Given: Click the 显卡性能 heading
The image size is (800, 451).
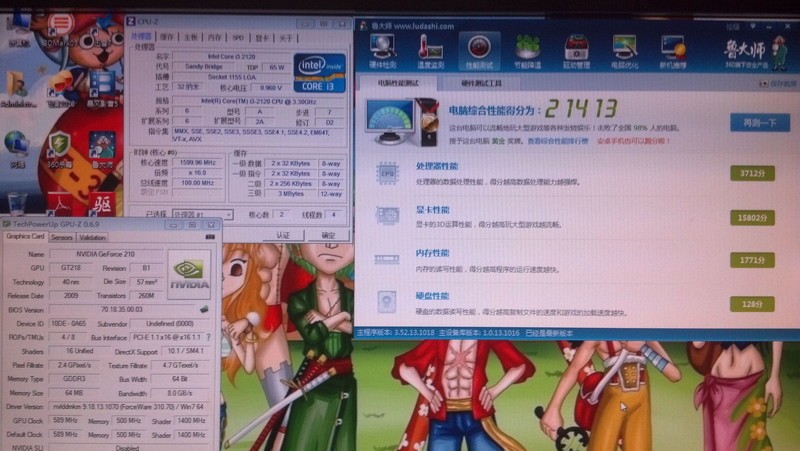Looking at the screenshot, I should [433, 210].
